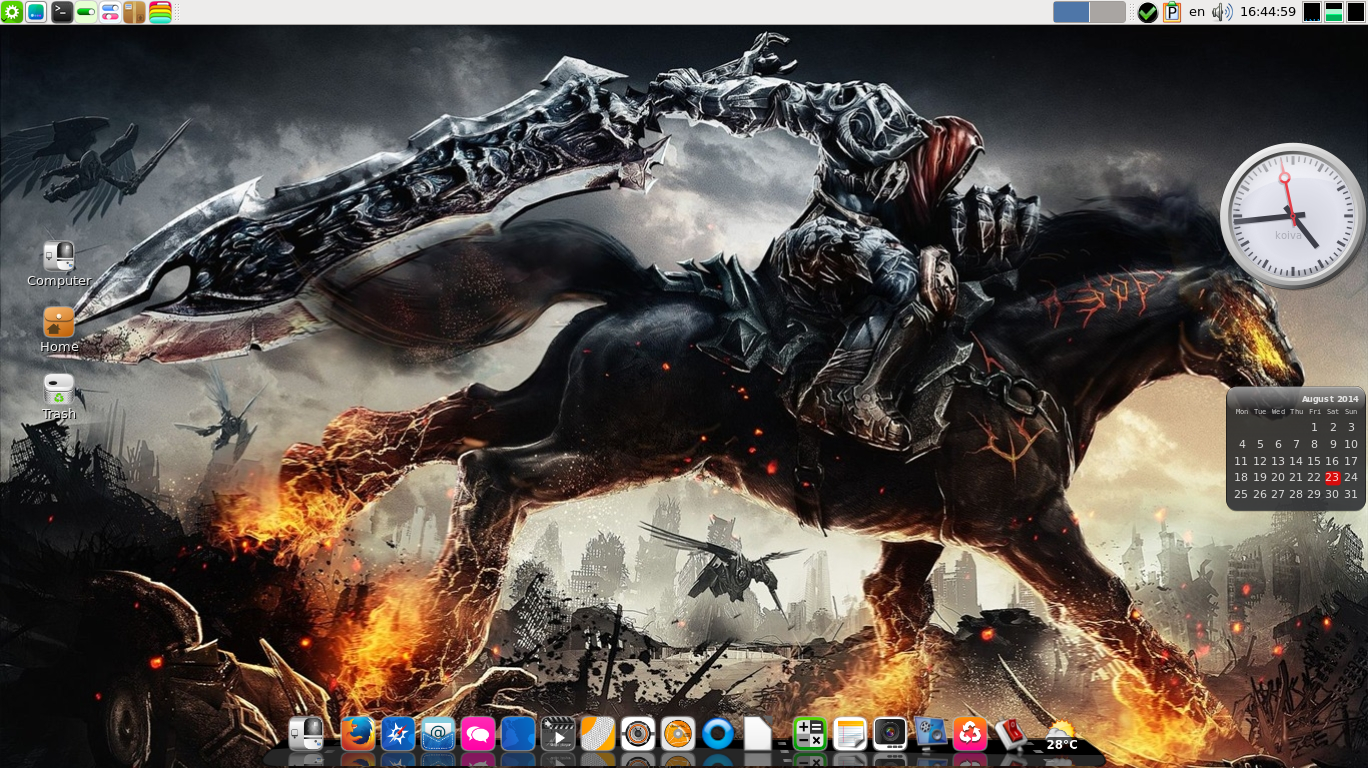Open the email client in dock
The height and width of the screenshot is (768, 1368).
pos(438,734)
